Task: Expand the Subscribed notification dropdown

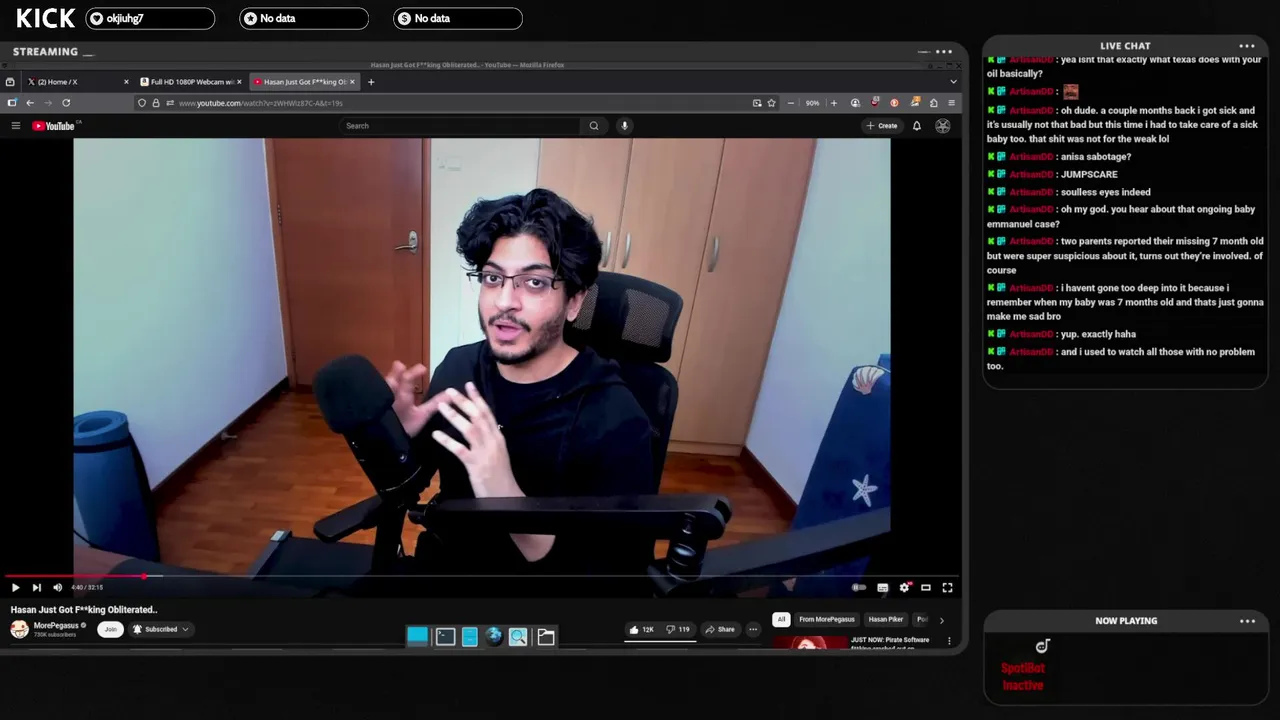Action: (x=160, y=629)
